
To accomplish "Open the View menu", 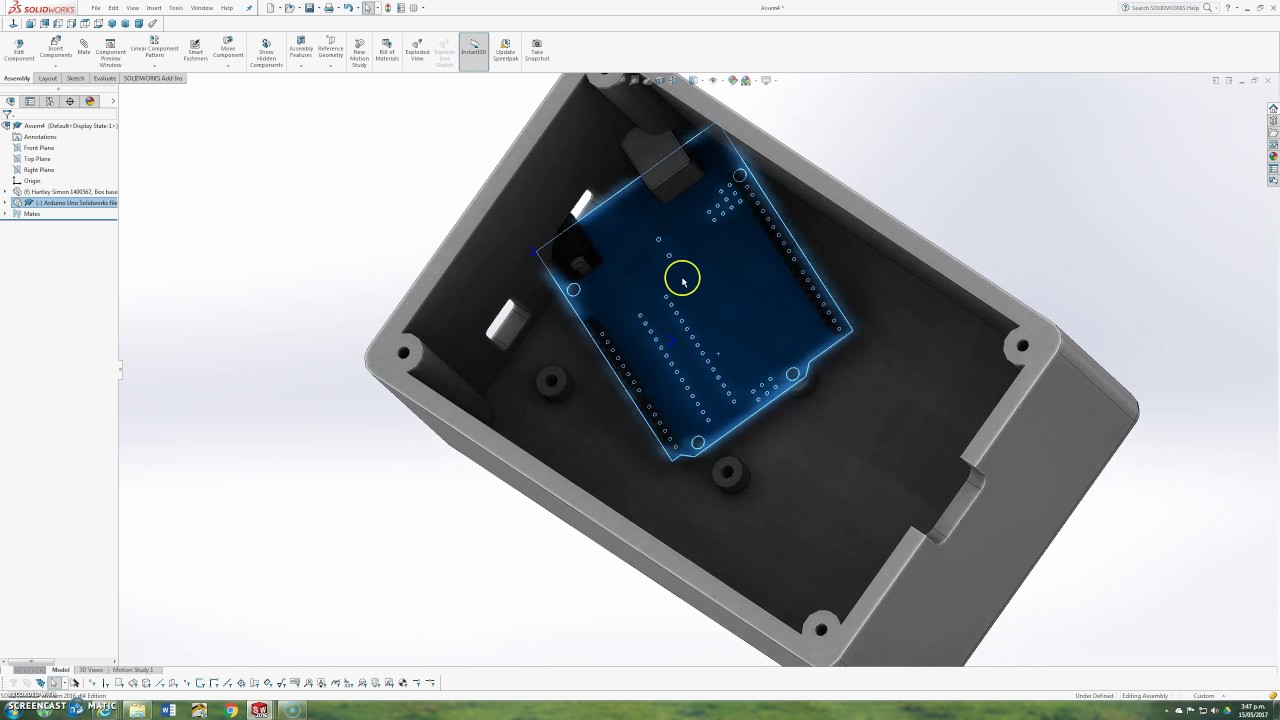I will 132,8.
